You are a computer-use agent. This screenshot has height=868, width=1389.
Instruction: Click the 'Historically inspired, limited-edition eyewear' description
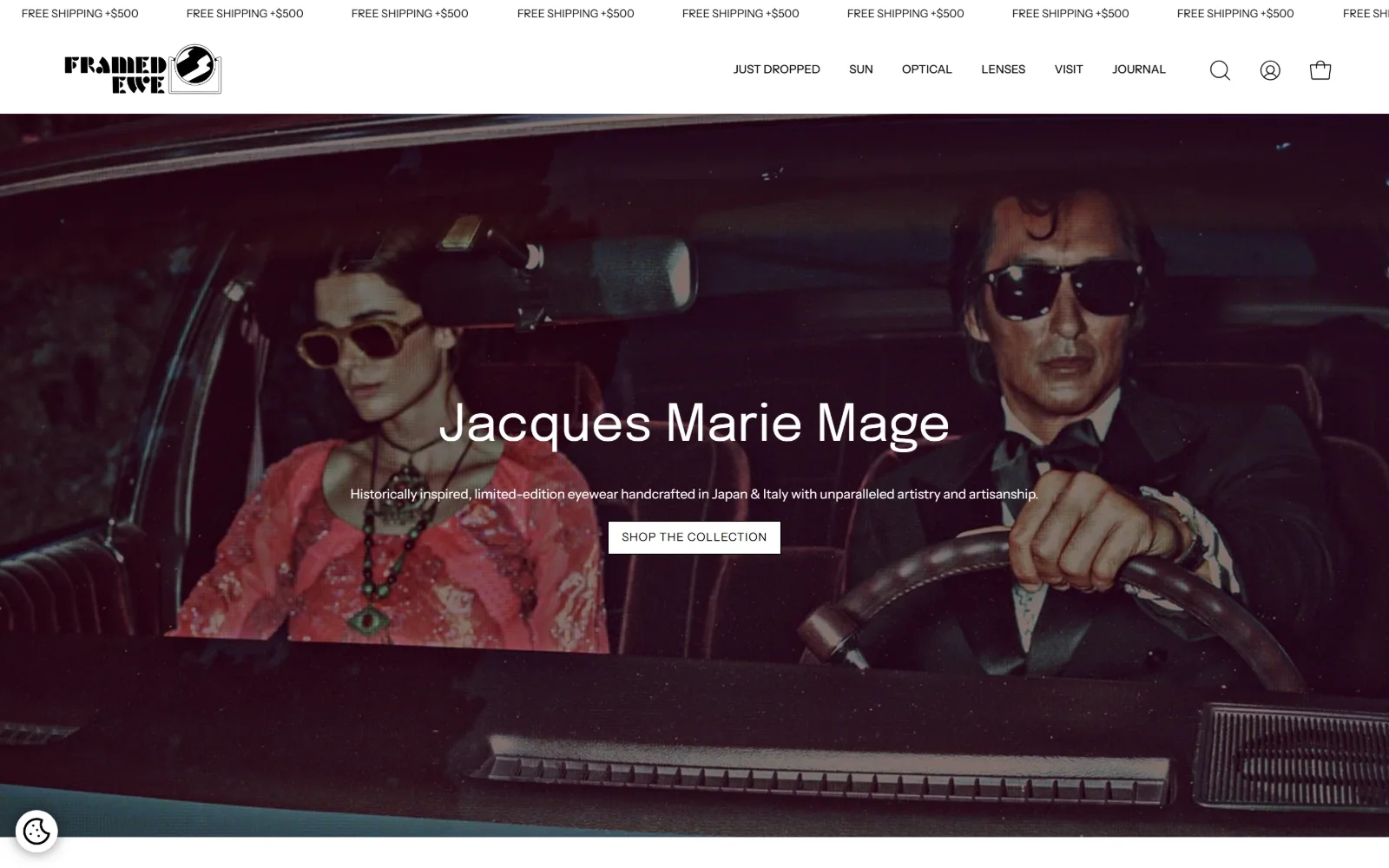click(x=694, y=494)
